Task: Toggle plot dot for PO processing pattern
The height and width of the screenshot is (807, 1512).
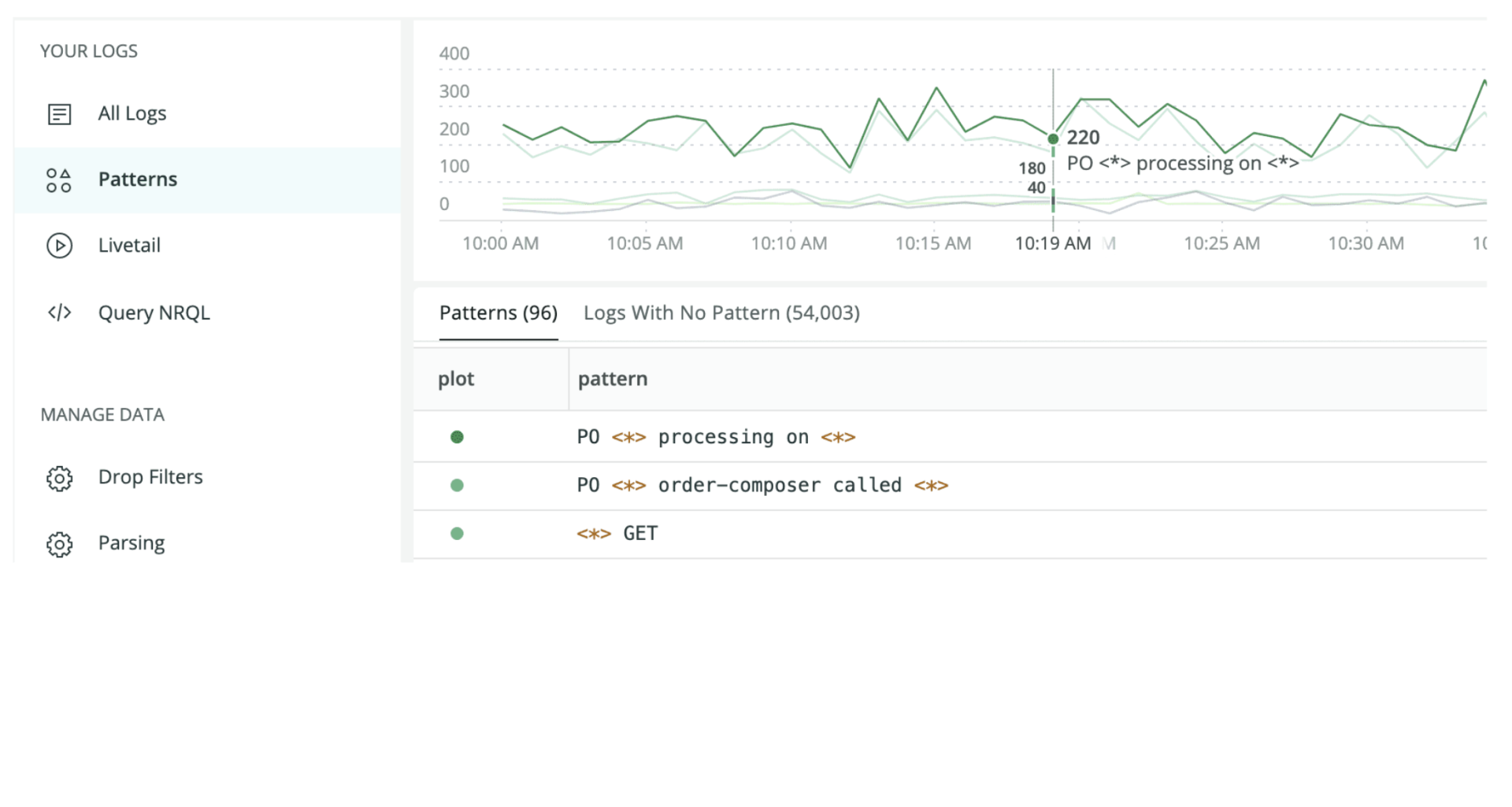Action: click(457, 437)
